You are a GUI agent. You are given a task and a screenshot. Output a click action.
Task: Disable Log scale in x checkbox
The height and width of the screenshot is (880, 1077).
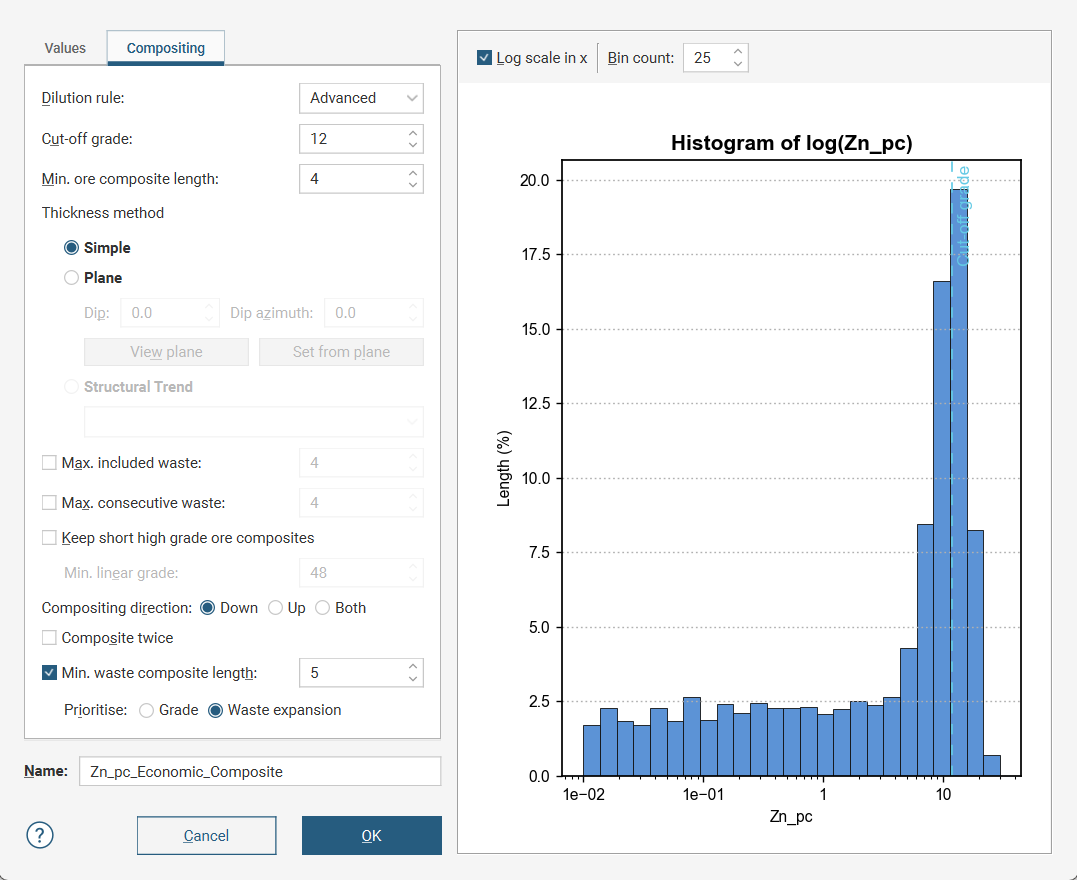point(485,58)
